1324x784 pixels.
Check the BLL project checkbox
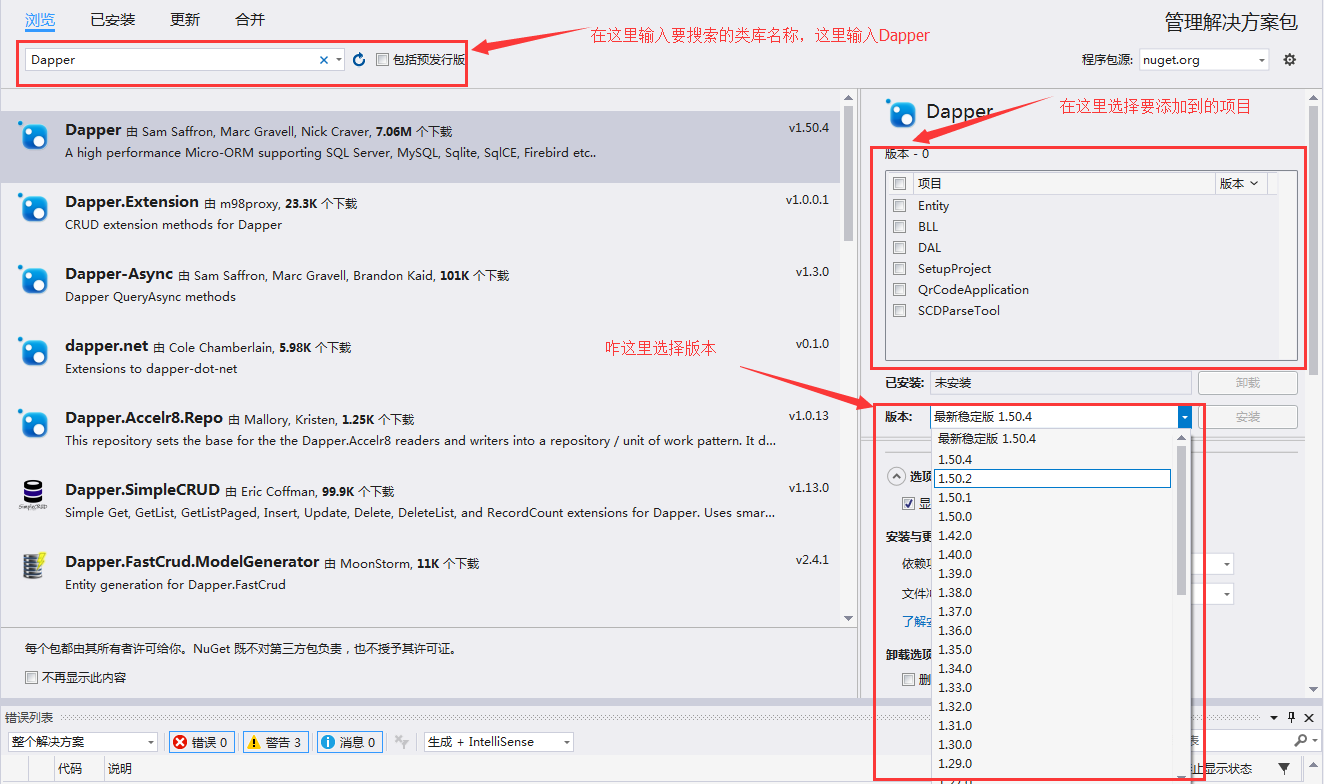click(x=900, y=226)
